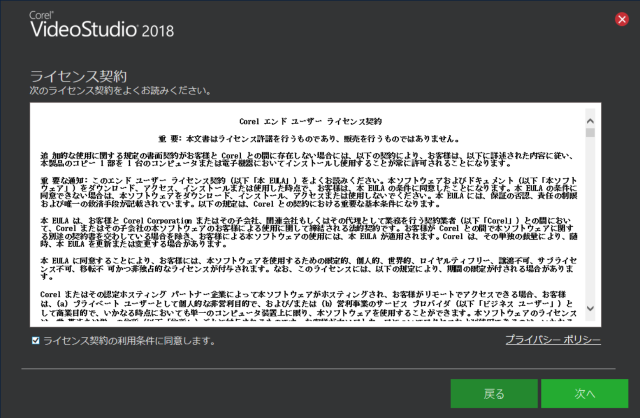Screen dimensions: 640x418
Task: Click the scrollbar thumb in license box
Action: 590,133
